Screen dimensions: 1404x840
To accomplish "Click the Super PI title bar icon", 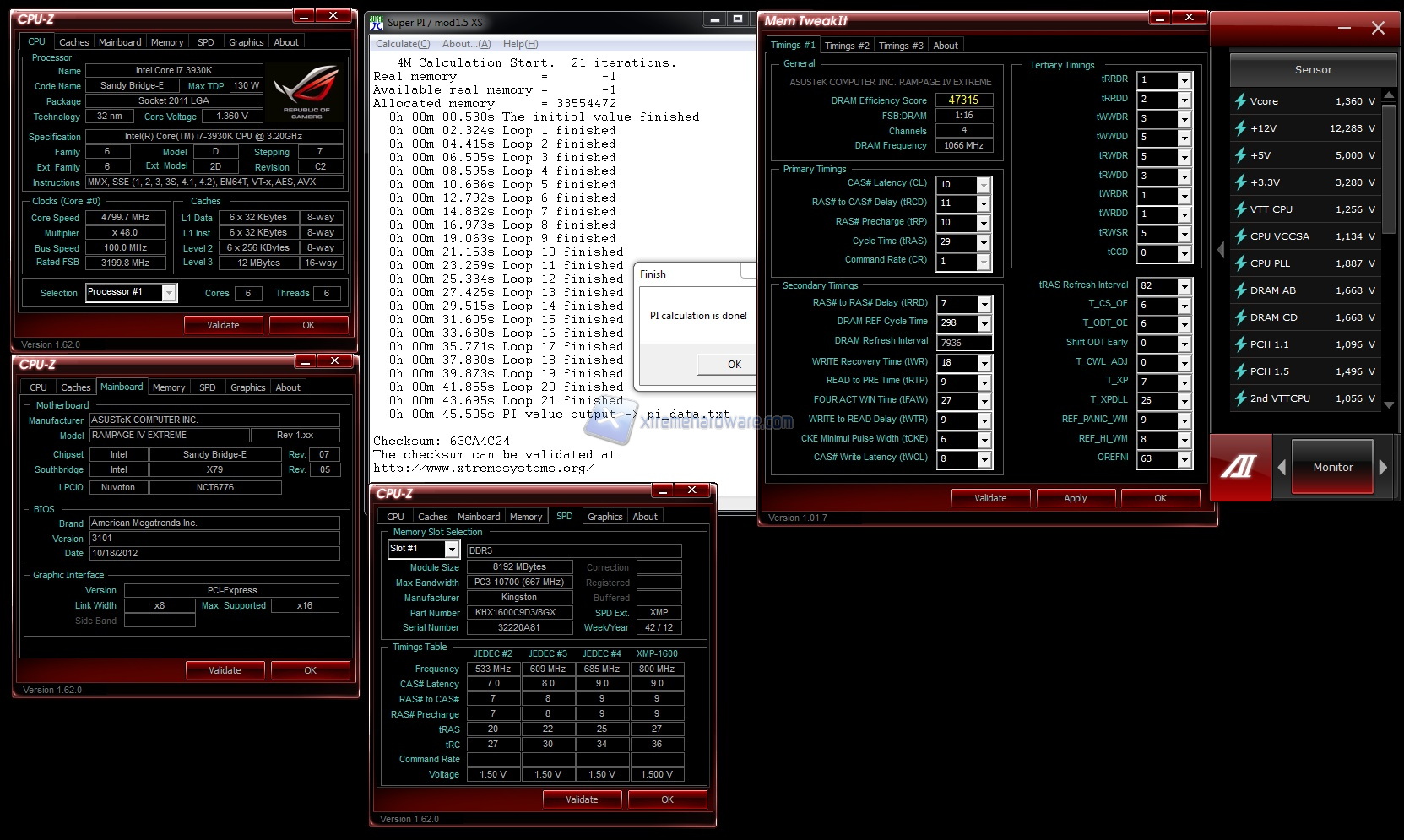I will click(377, 23).
